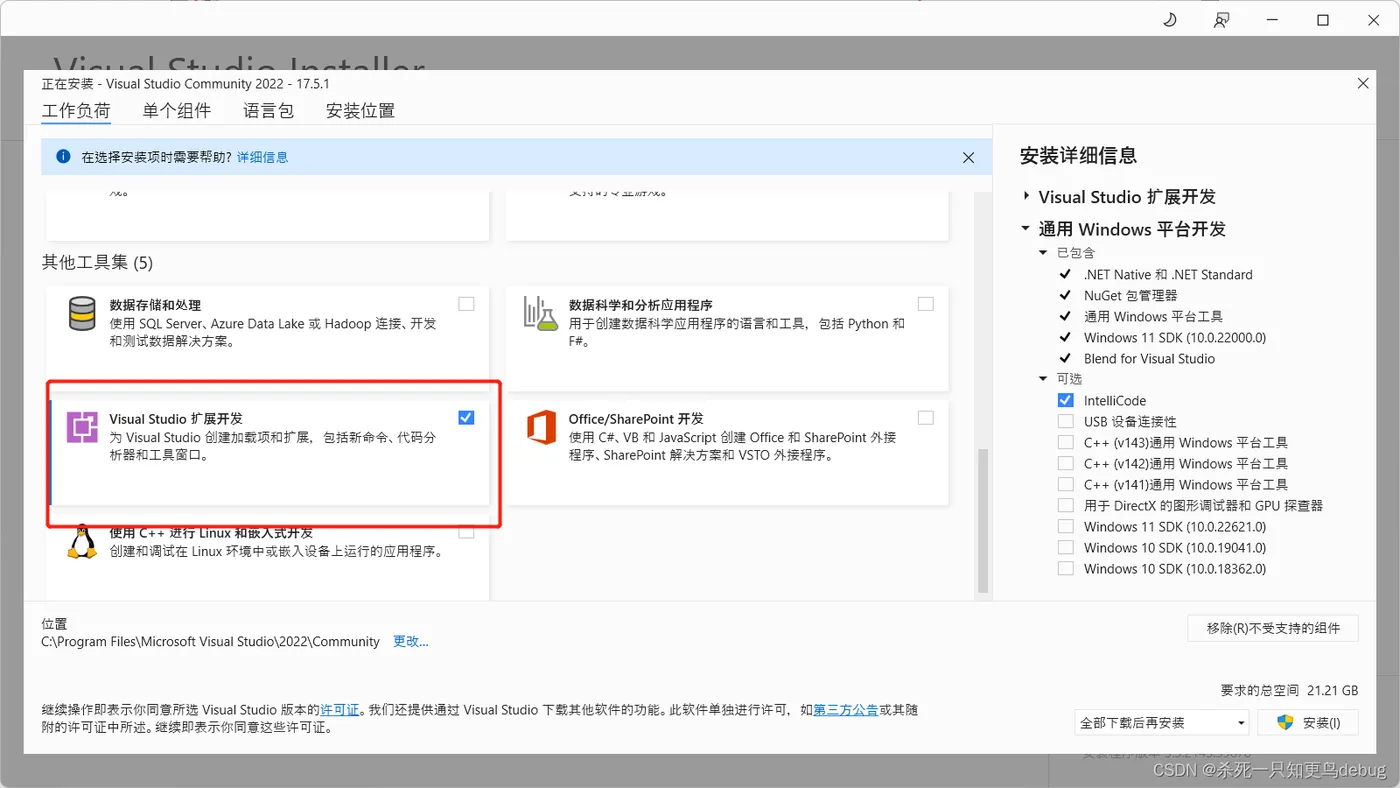Viewport: 1400px width, 788px height.
Task: Check Windows 11 SDK (10.0.22621.0)
Action: pyautogui.click(x=1066, y=526)
